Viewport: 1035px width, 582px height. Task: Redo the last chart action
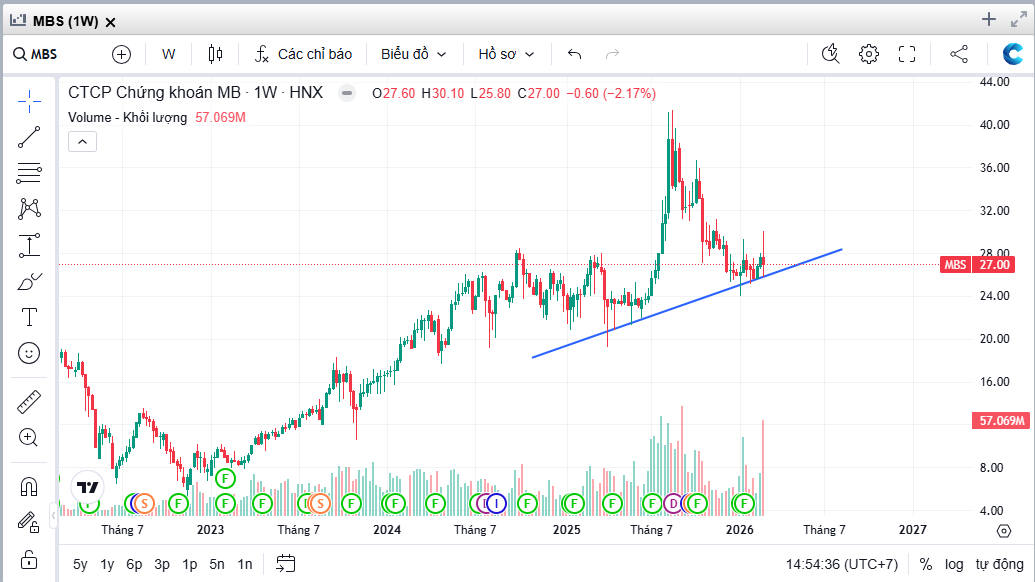[x=613, y=54]
